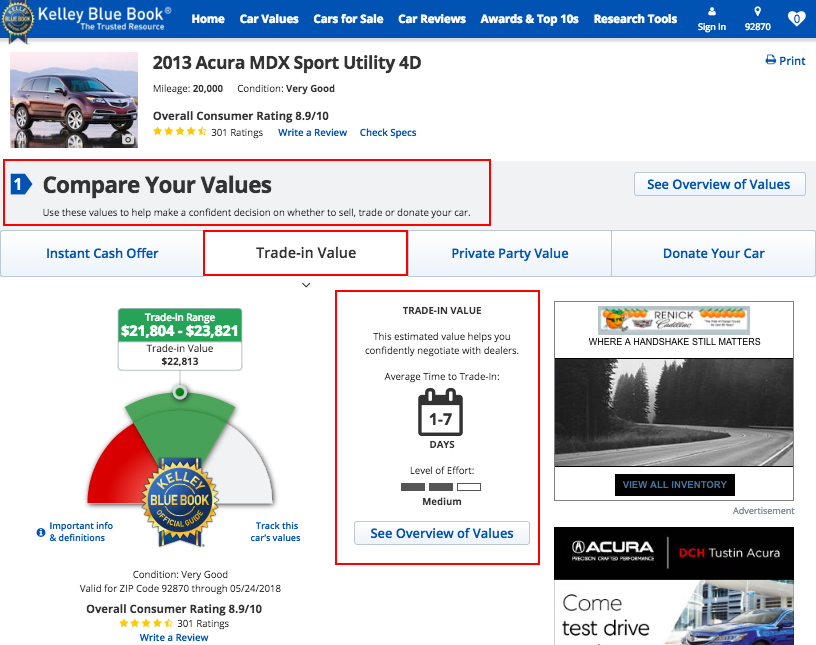Open the Sign In person icon
Image resolution: width=816 pixels, height=645 pixels.
pyautogui.click(x=711, y=11)
